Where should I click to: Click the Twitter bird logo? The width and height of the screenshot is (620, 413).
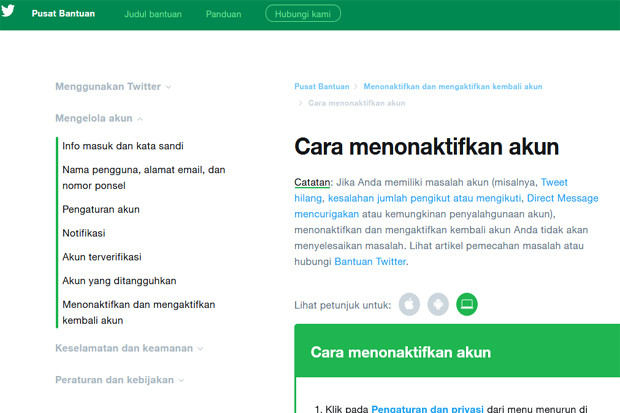click(8, 10)
